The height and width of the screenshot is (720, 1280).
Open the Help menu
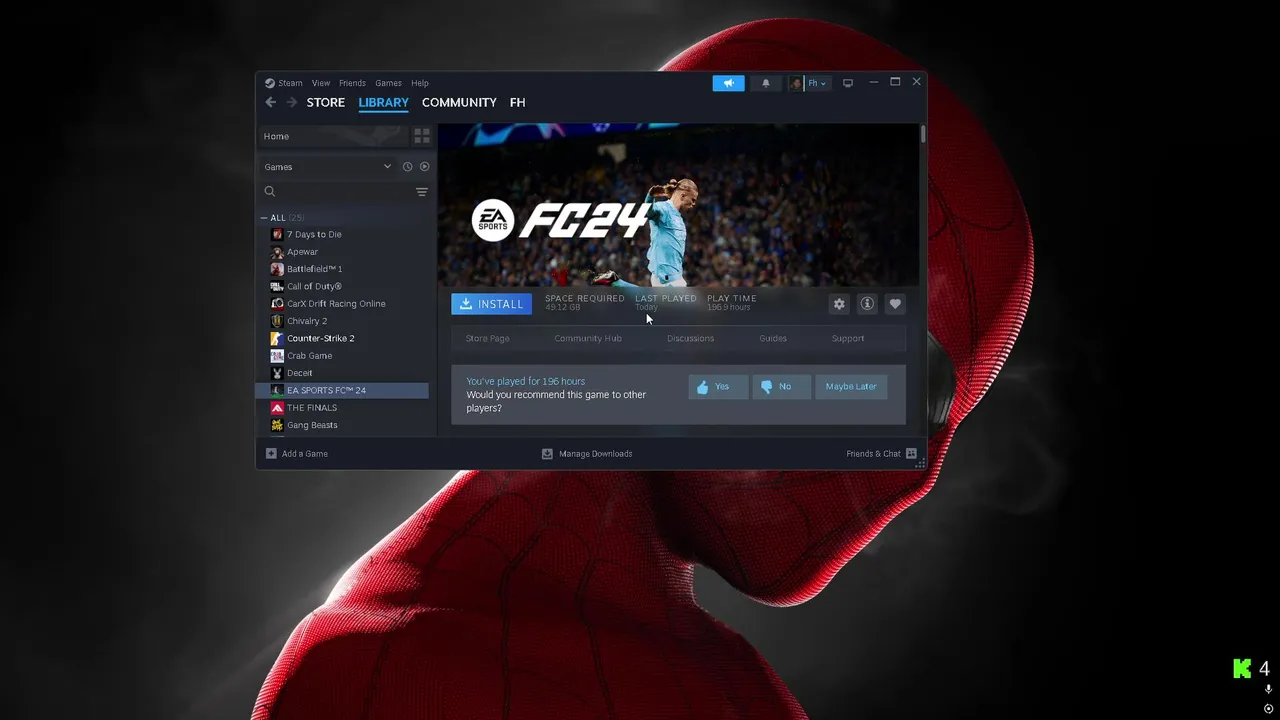coord(420,83)
